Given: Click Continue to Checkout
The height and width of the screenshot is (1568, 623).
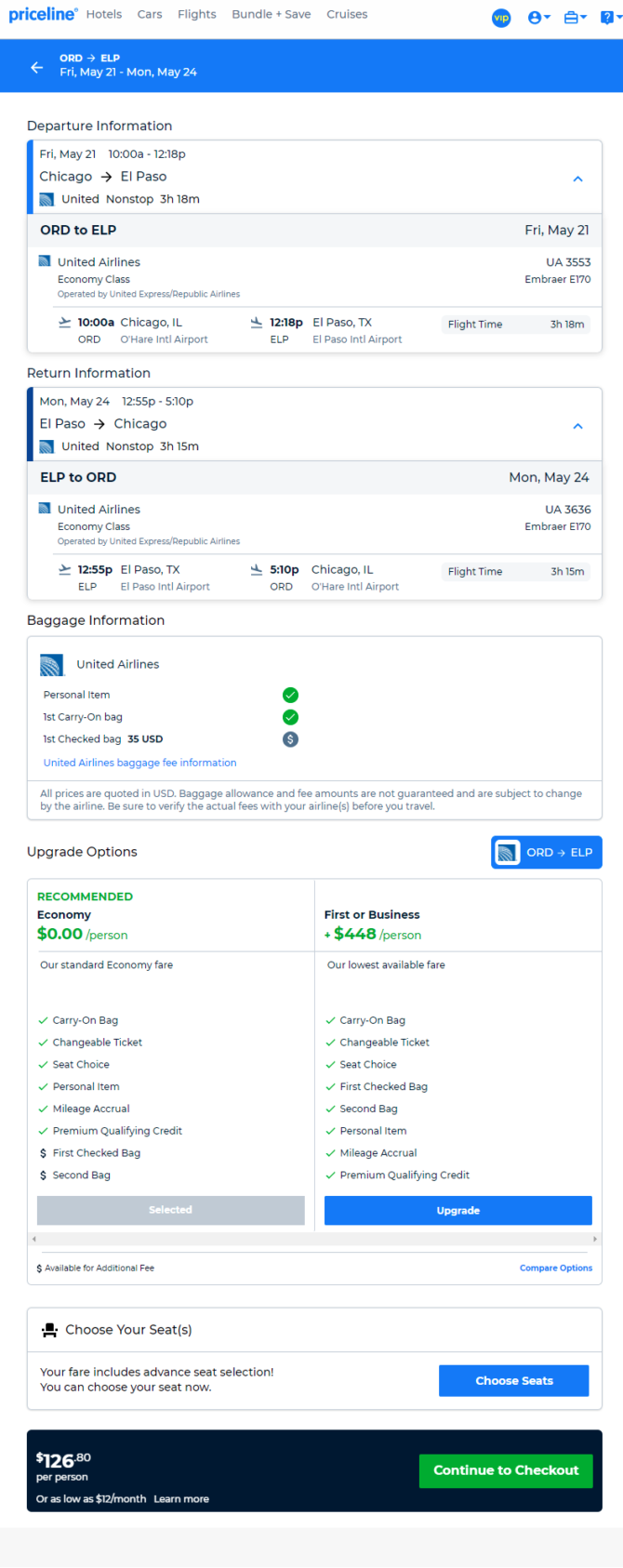Looking at the screenshot, I should pyautogui.click(x=506, y=1471).
